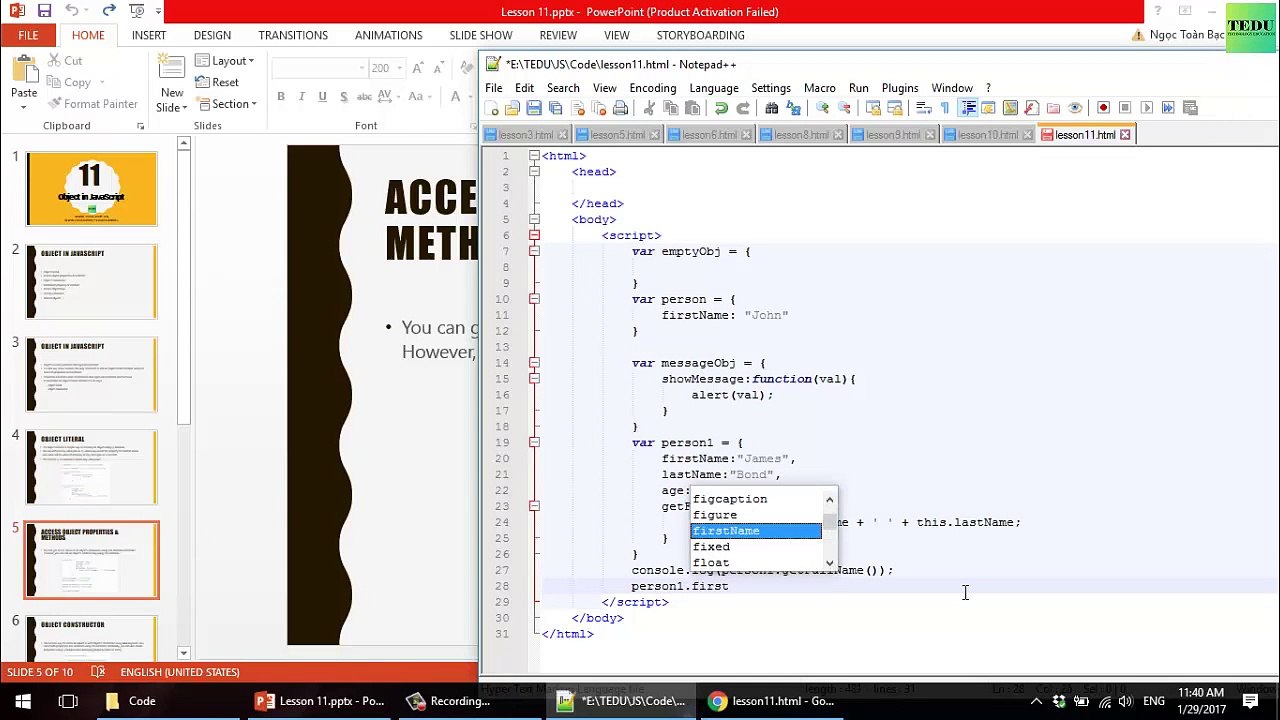
Task: Select float in the autocomplete list
Action: [756, 562]
